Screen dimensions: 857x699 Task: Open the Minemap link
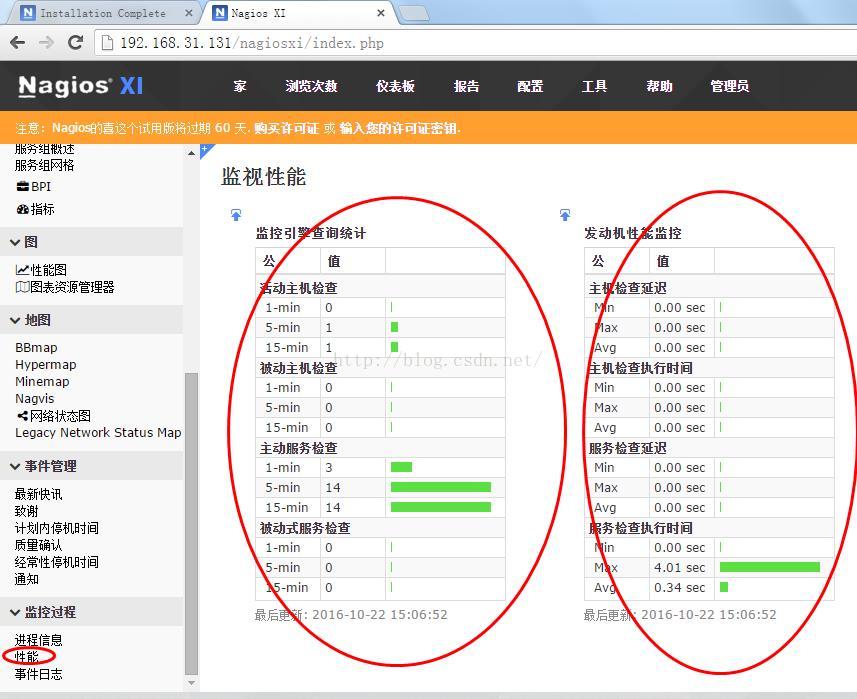[42, 381]
